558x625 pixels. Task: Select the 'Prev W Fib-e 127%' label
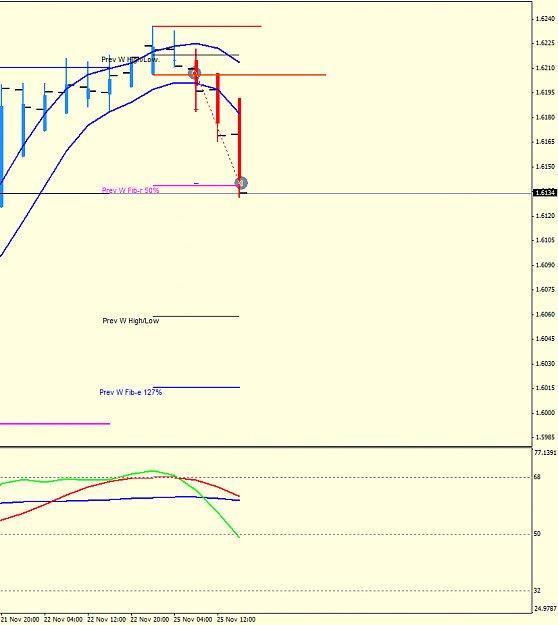(131, 392)
